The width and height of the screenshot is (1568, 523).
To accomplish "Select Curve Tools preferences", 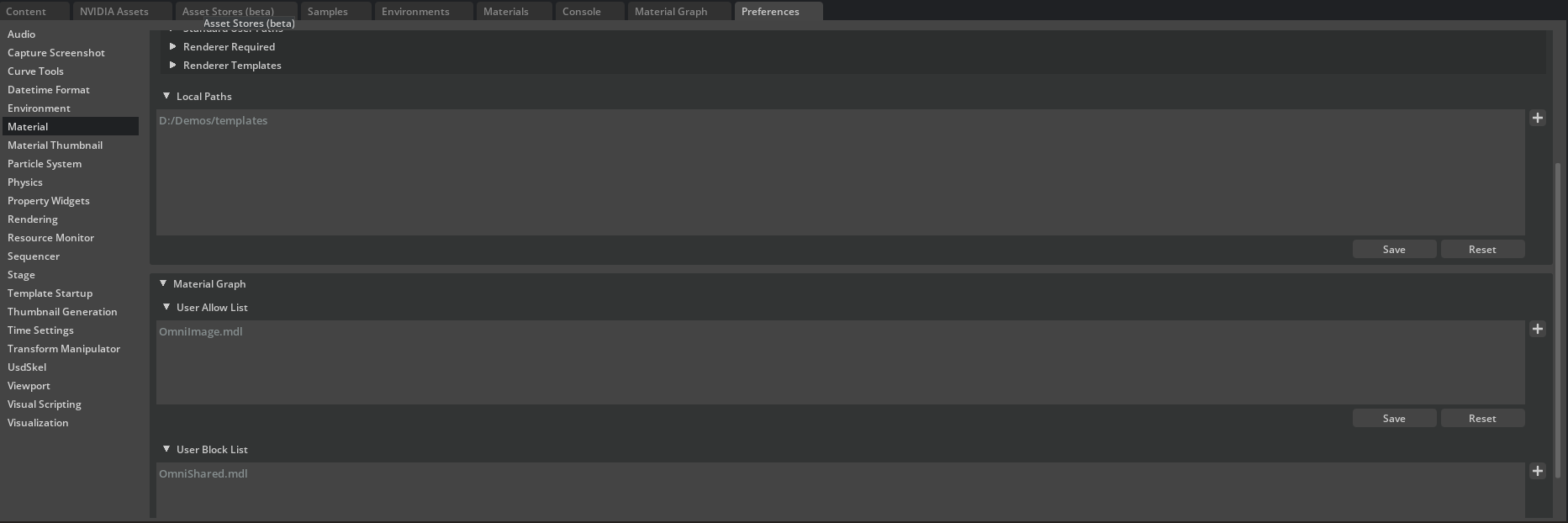I will pyautogui.click(x=71, y=71).
